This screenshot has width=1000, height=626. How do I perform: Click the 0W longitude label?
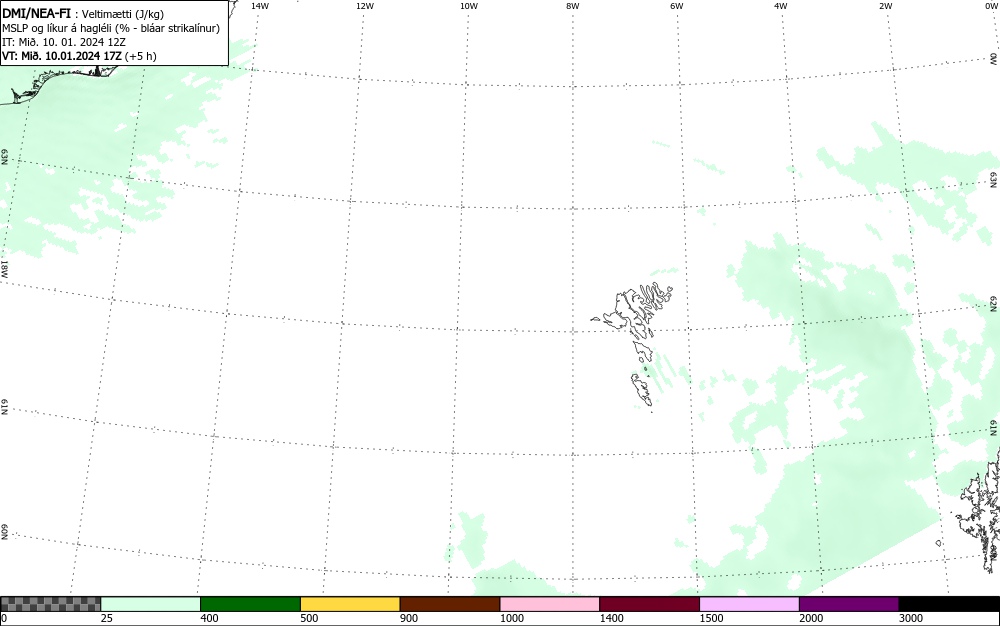tap(992, 6)
